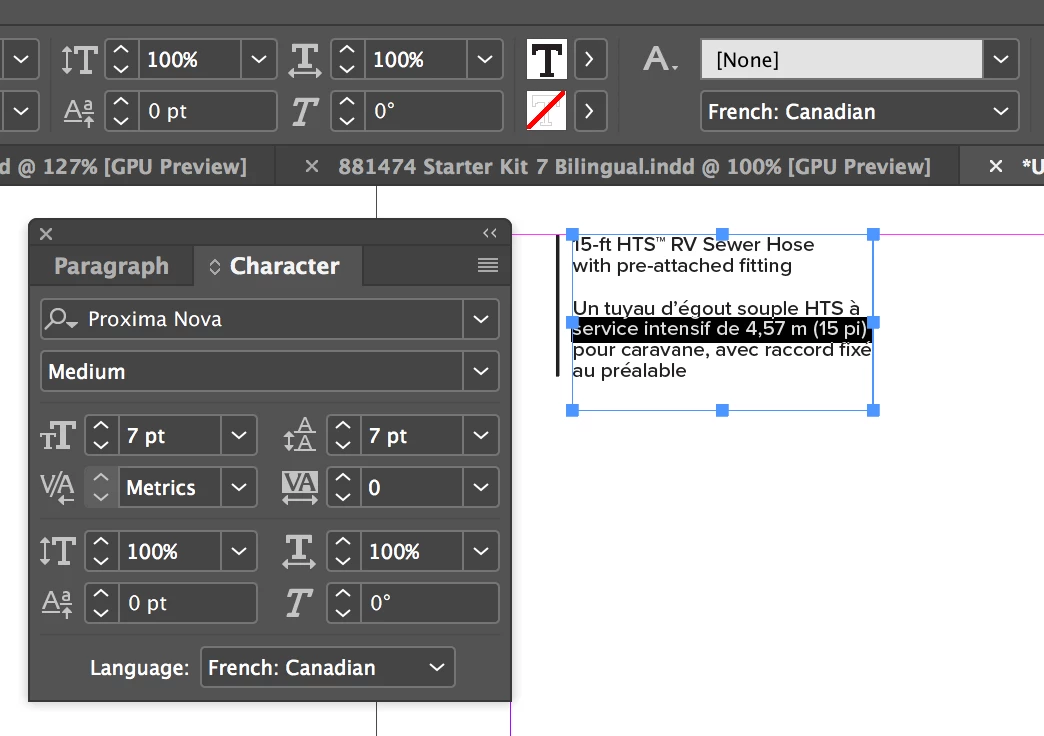Step control bar baseline shift value
The width and height of the screenshot is (1044, 736).
(121, 111)
